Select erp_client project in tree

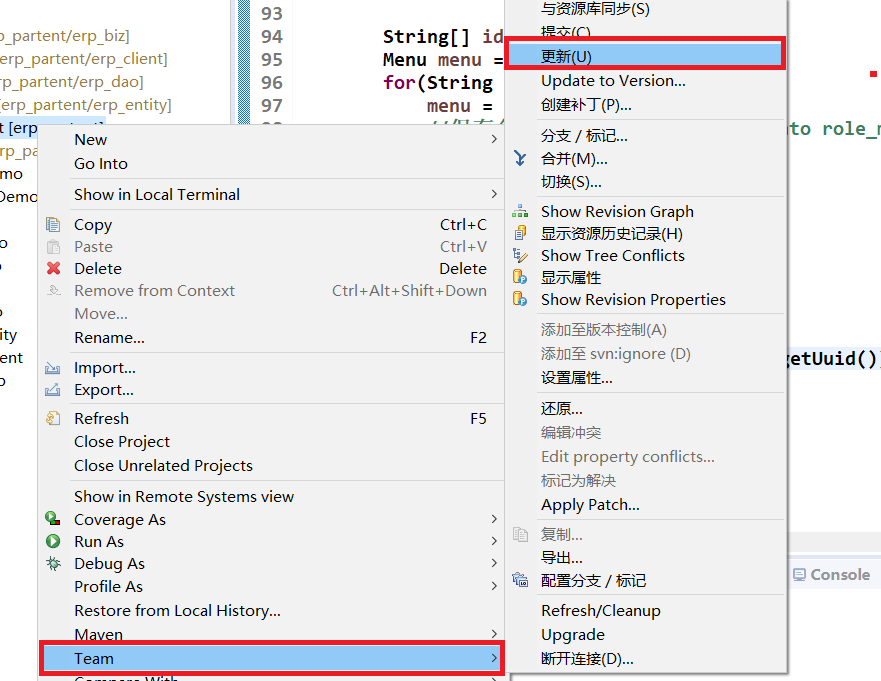(83, 59)
